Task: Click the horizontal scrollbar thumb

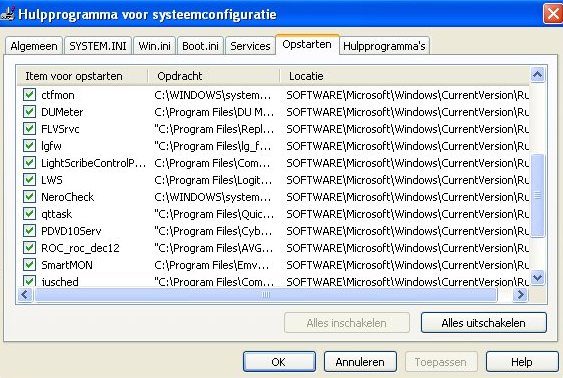Action: [266, 295]
